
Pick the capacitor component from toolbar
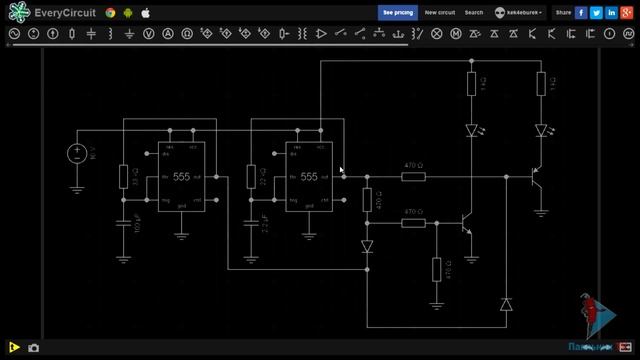click(91, 33)
